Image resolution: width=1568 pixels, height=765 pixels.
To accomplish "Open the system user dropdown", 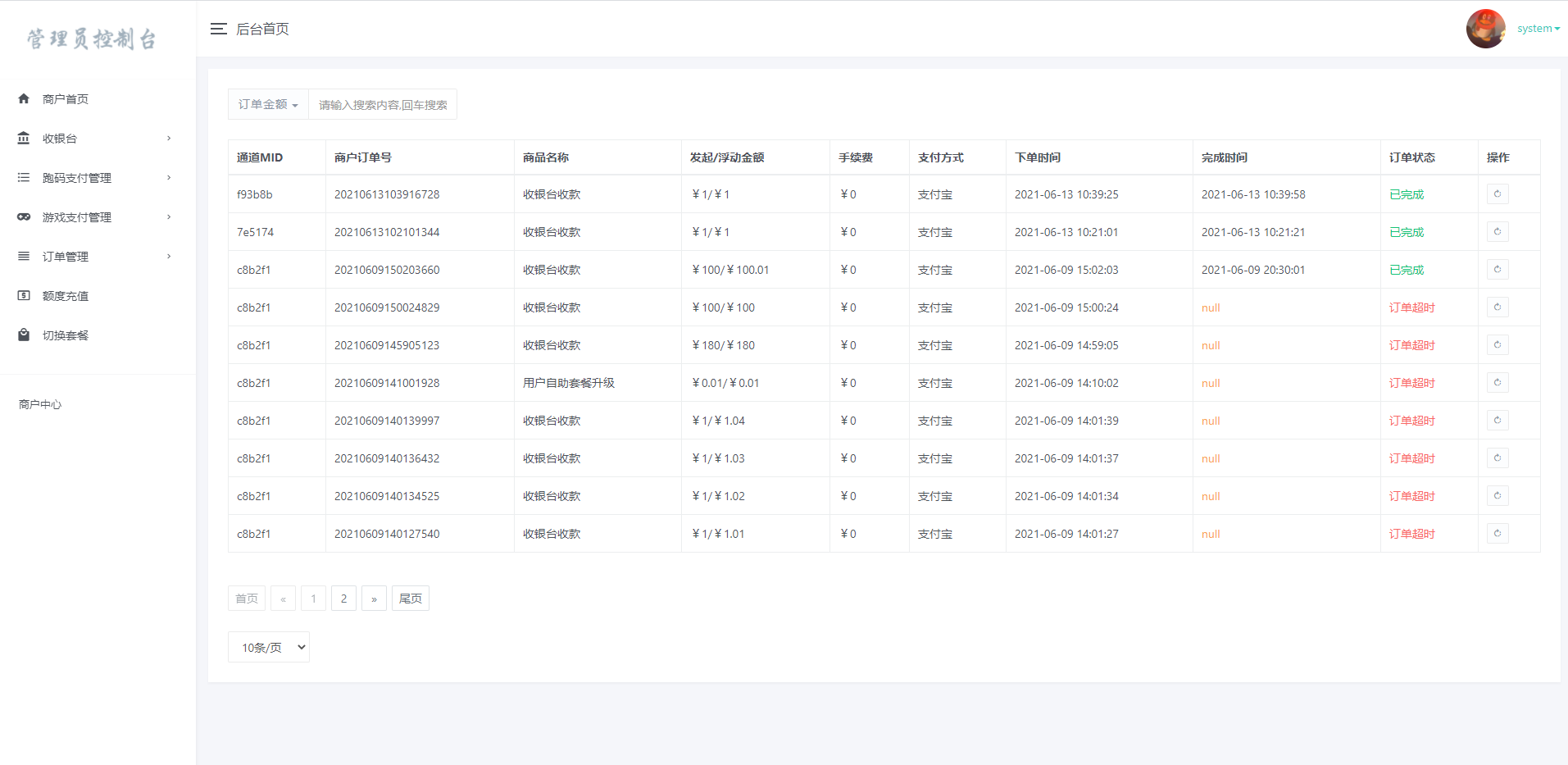I will point(1538,29).
